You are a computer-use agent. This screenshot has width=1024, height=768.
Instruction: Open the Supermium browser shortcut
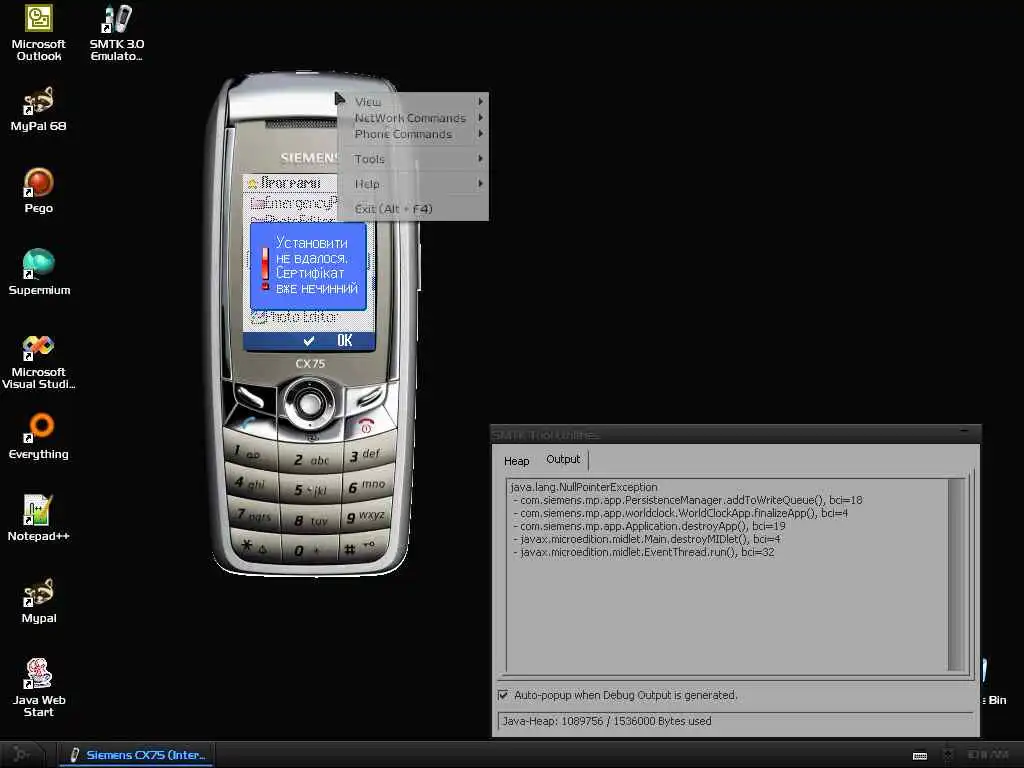39,272
